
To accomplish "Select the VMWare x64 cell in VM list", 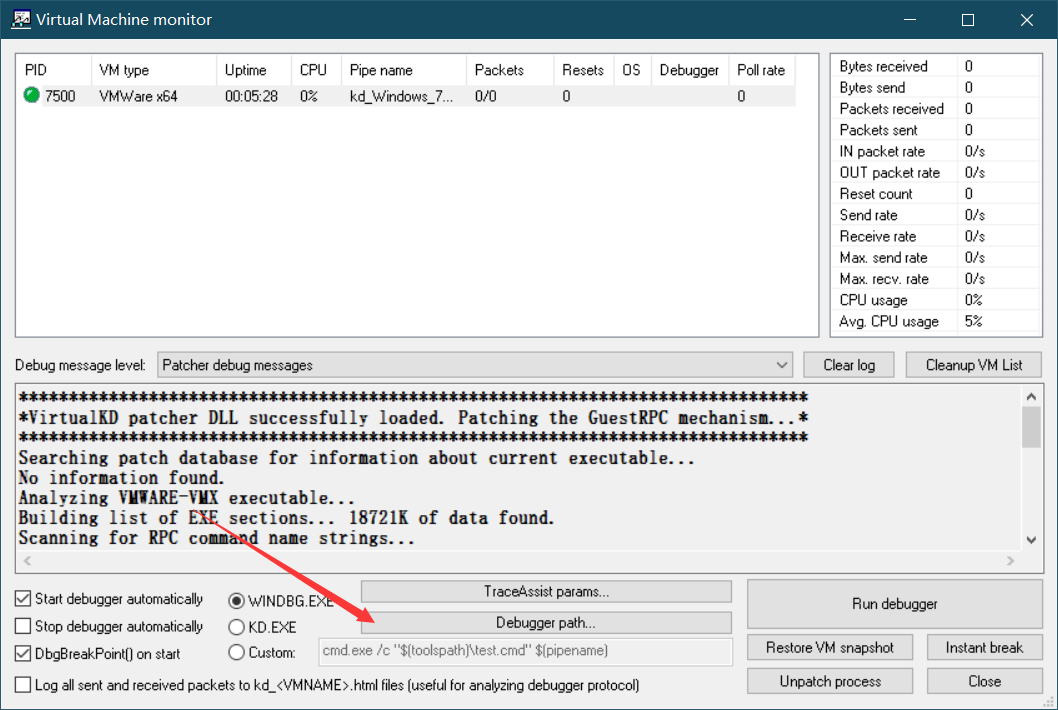I will (138, 97).
